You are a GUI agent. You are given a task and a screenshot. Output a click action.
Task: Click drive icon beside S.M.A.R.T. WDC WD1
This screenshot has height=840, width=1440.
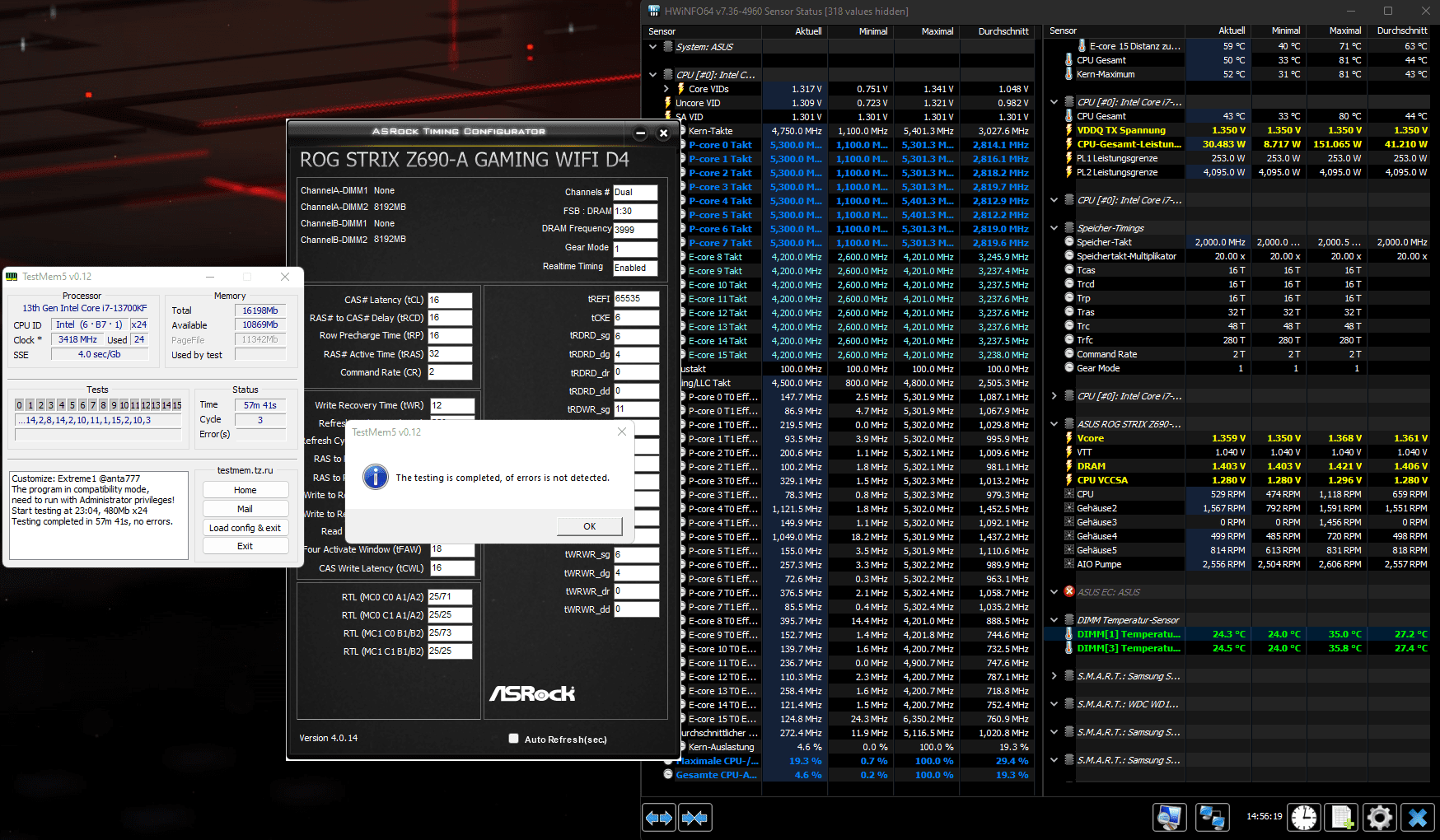[1069, 704]
